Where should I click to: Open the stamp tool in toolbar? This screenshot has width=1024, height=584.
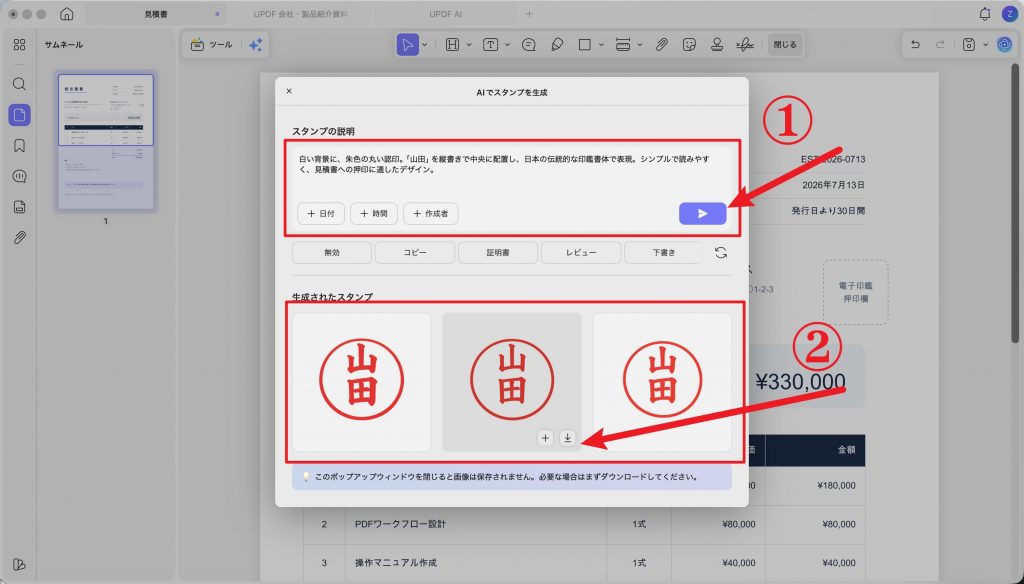tap(716, 44)
